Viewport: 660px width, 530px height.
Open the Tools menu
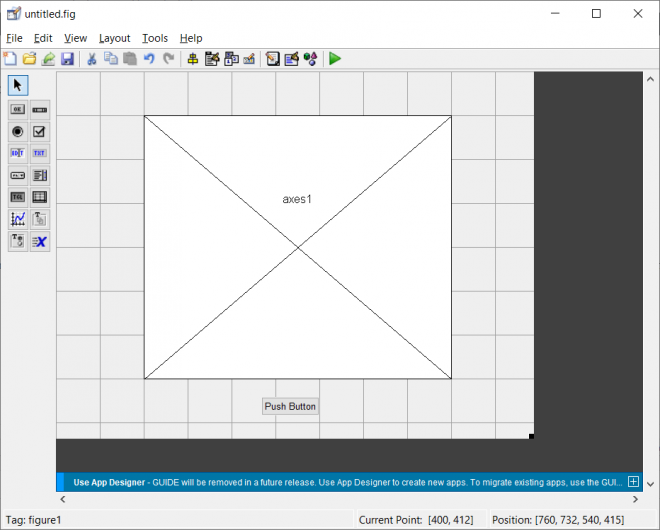pos(155,38)
